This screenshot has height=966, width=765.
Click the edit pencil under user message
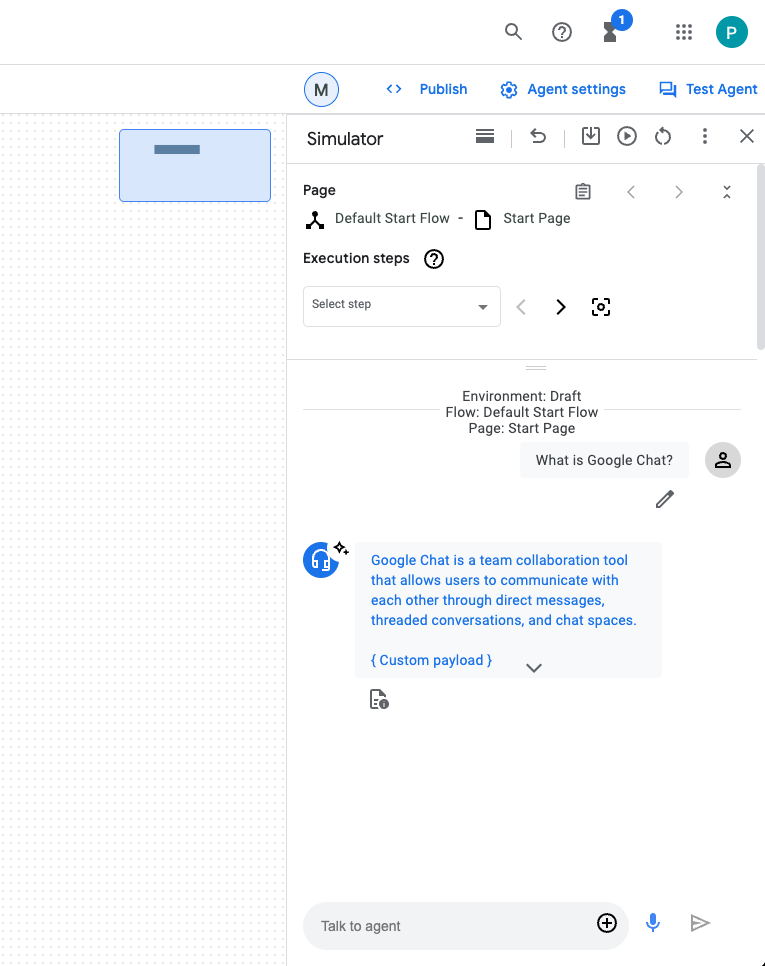pos(665,499)
